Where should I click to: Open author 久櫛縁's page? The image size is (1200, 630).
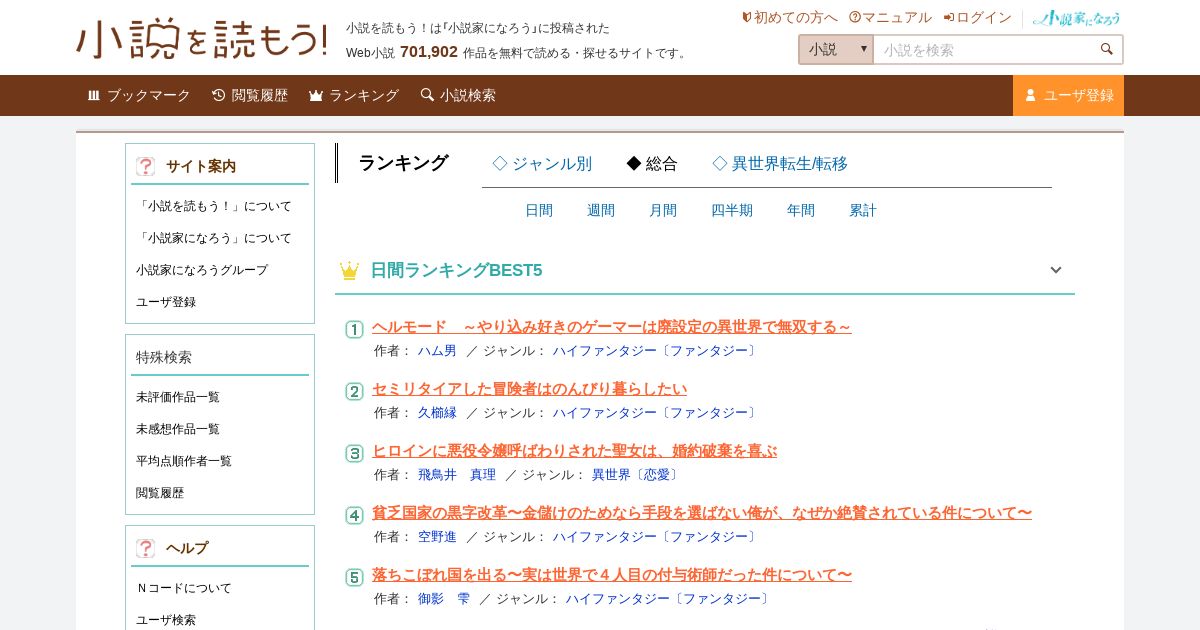pyautogui.click(x=437, y=413)
